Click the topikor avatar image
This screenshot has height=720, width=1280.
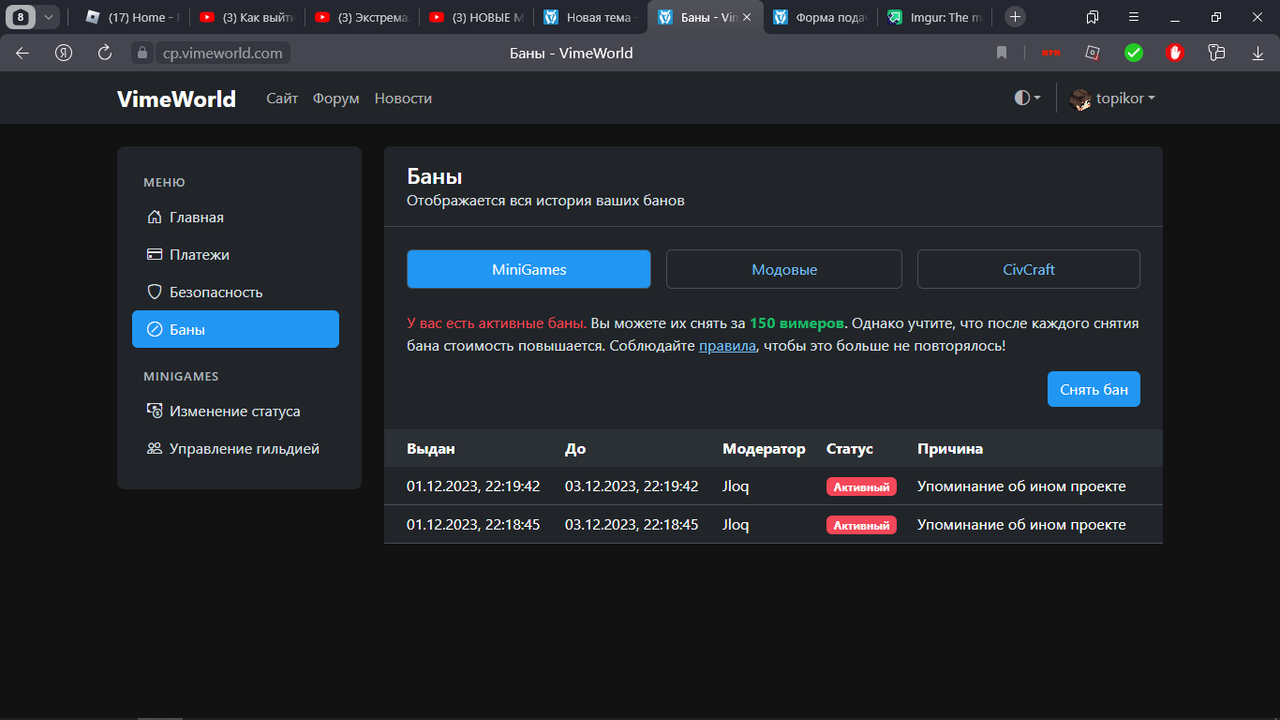[x=1080, y=99]
